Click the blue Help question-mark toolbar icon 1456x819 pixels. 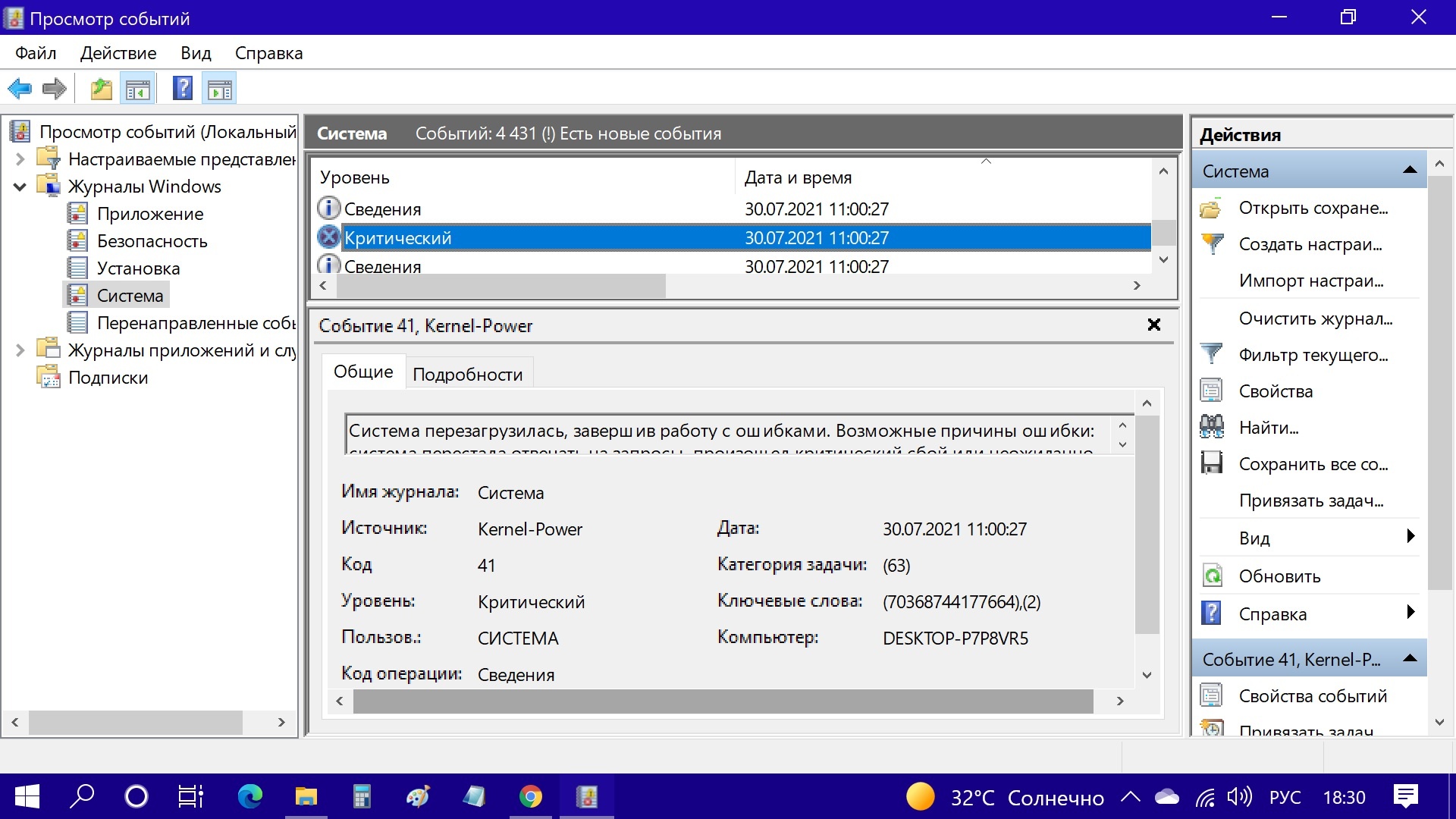(x=183, y=89)
